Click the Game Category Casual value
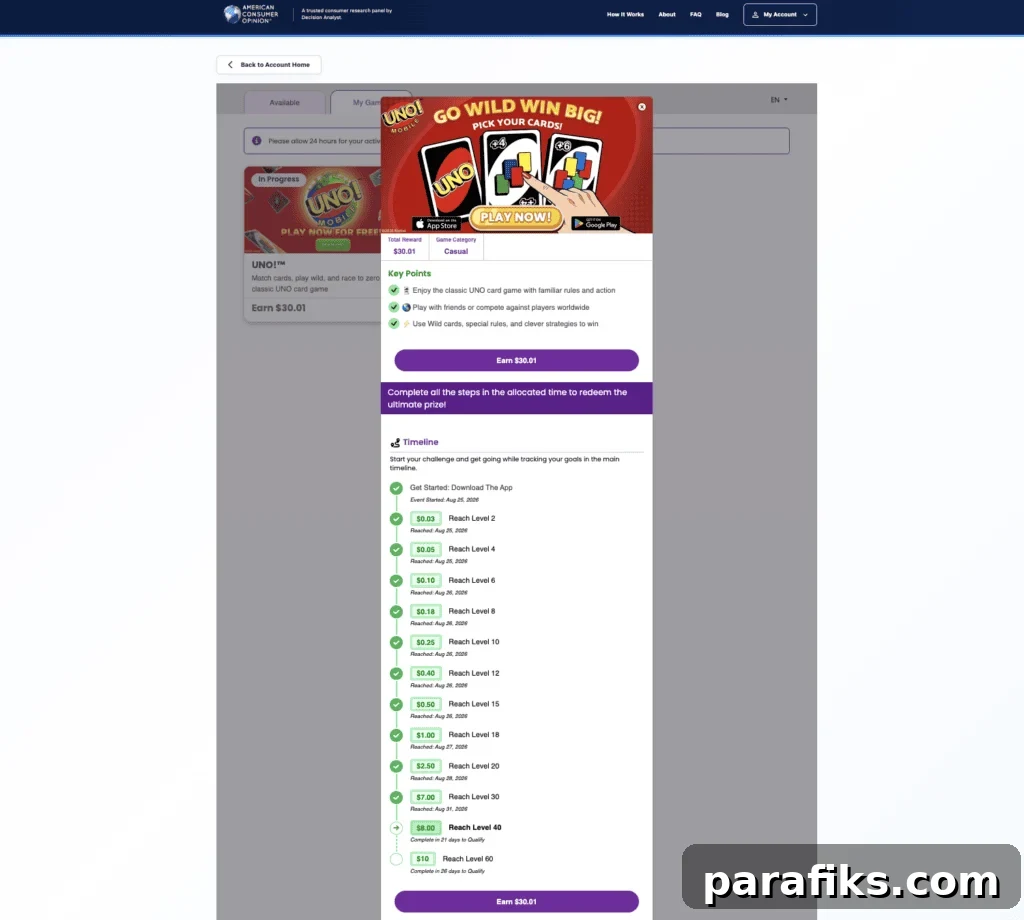Screen dimensions: 1024x920 [x=456, y=251]
